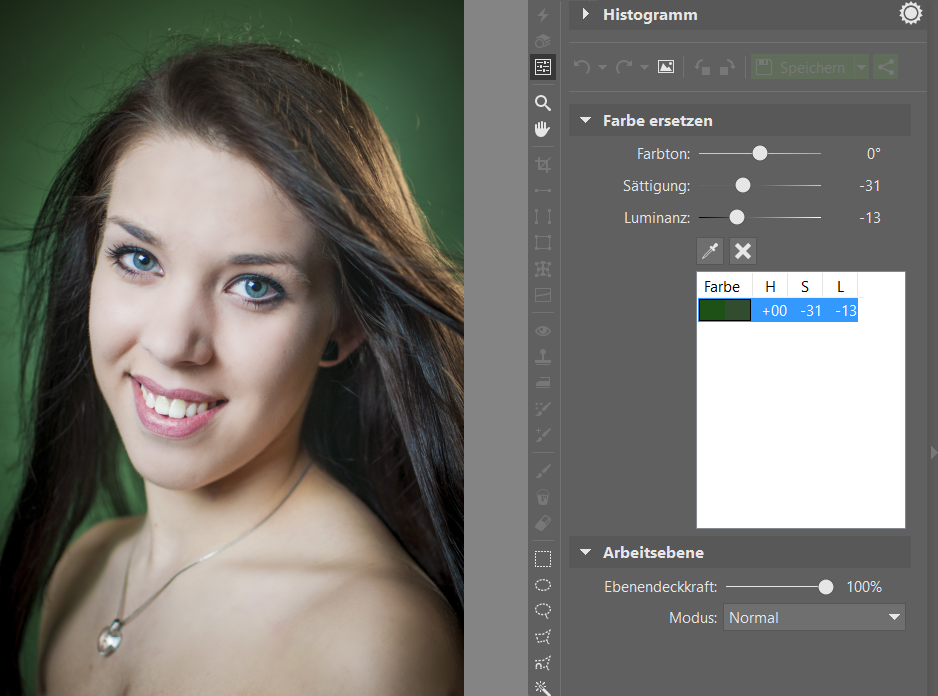Select the eyedropper color picker tool
Image resolution: width=938 pixels, height=696 pixels.
pos(710,251)
